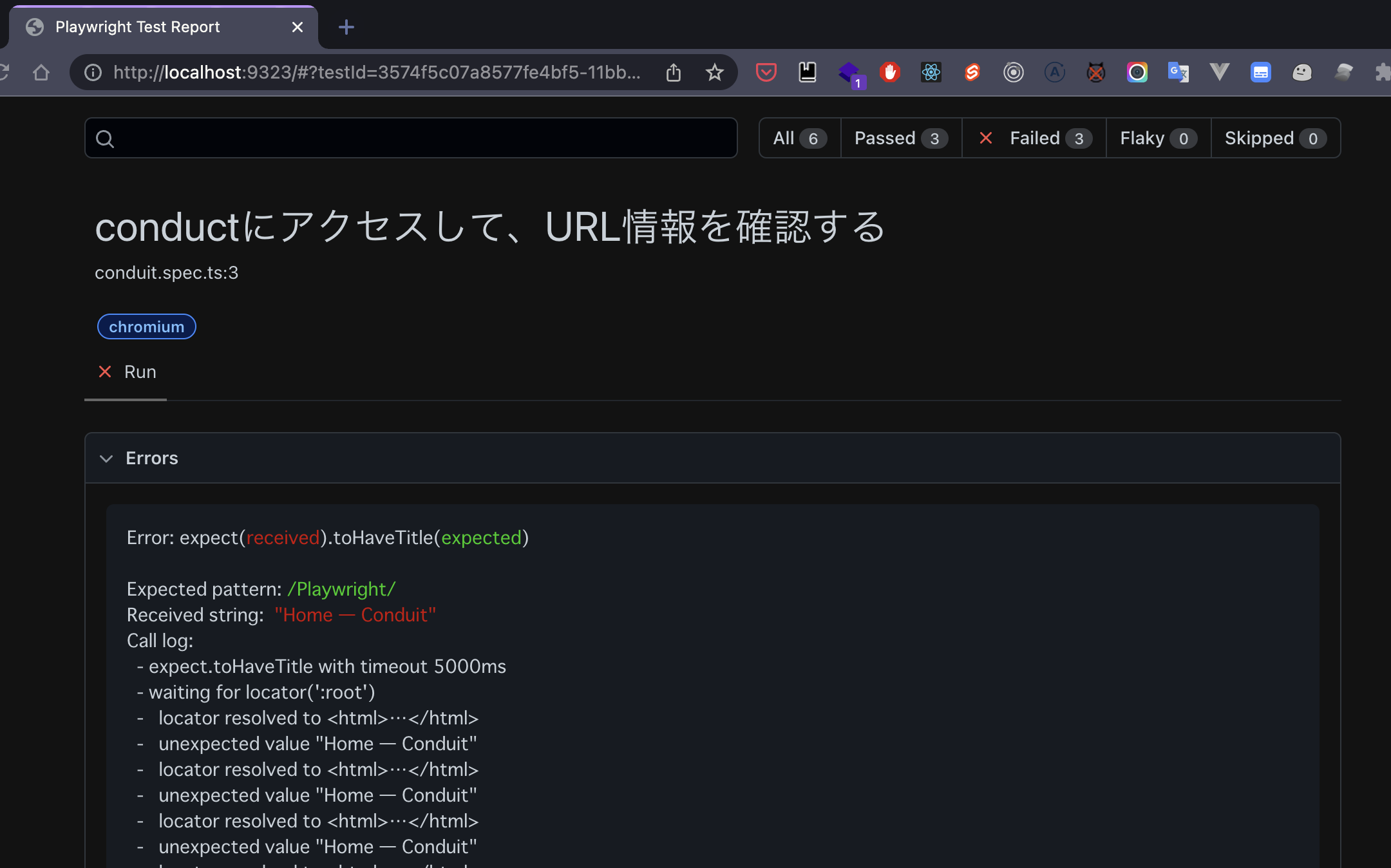Screen dimensions: 1391x868
Task: Click the AdBlock hand icon
Action: [890, 72]
